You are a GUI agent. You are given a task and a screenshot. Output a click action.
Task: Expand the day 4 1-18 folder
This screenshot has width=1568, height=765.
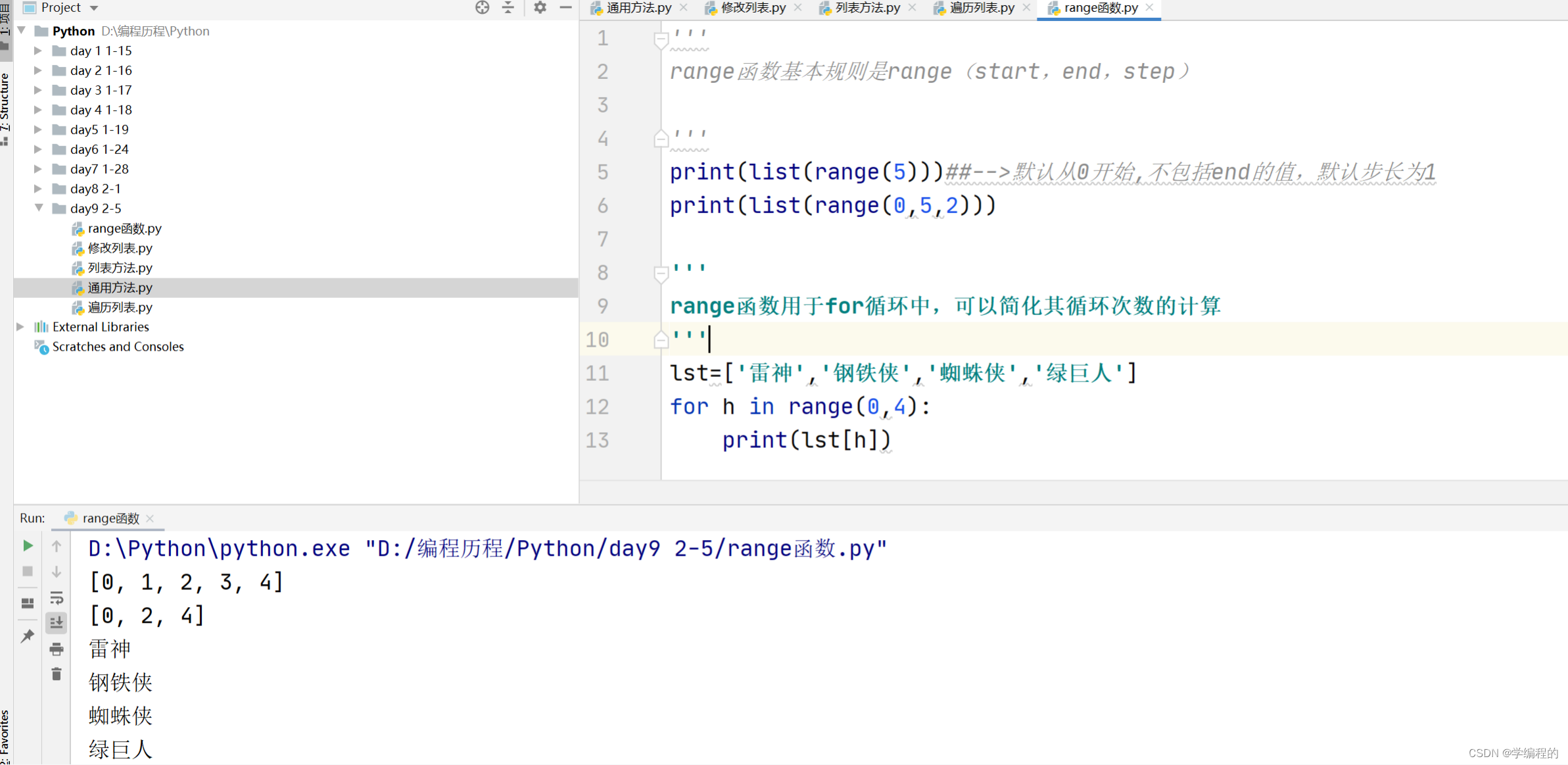[38, 110]
